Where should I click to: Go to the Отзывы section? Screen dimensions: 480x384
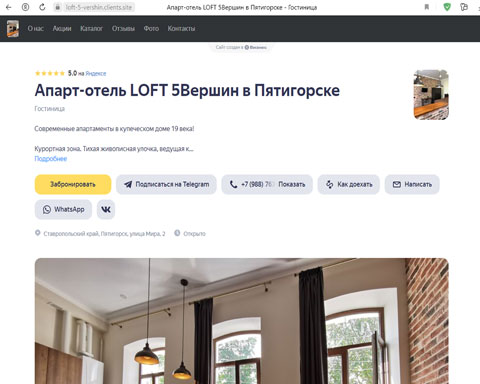[x=123, y=29]
